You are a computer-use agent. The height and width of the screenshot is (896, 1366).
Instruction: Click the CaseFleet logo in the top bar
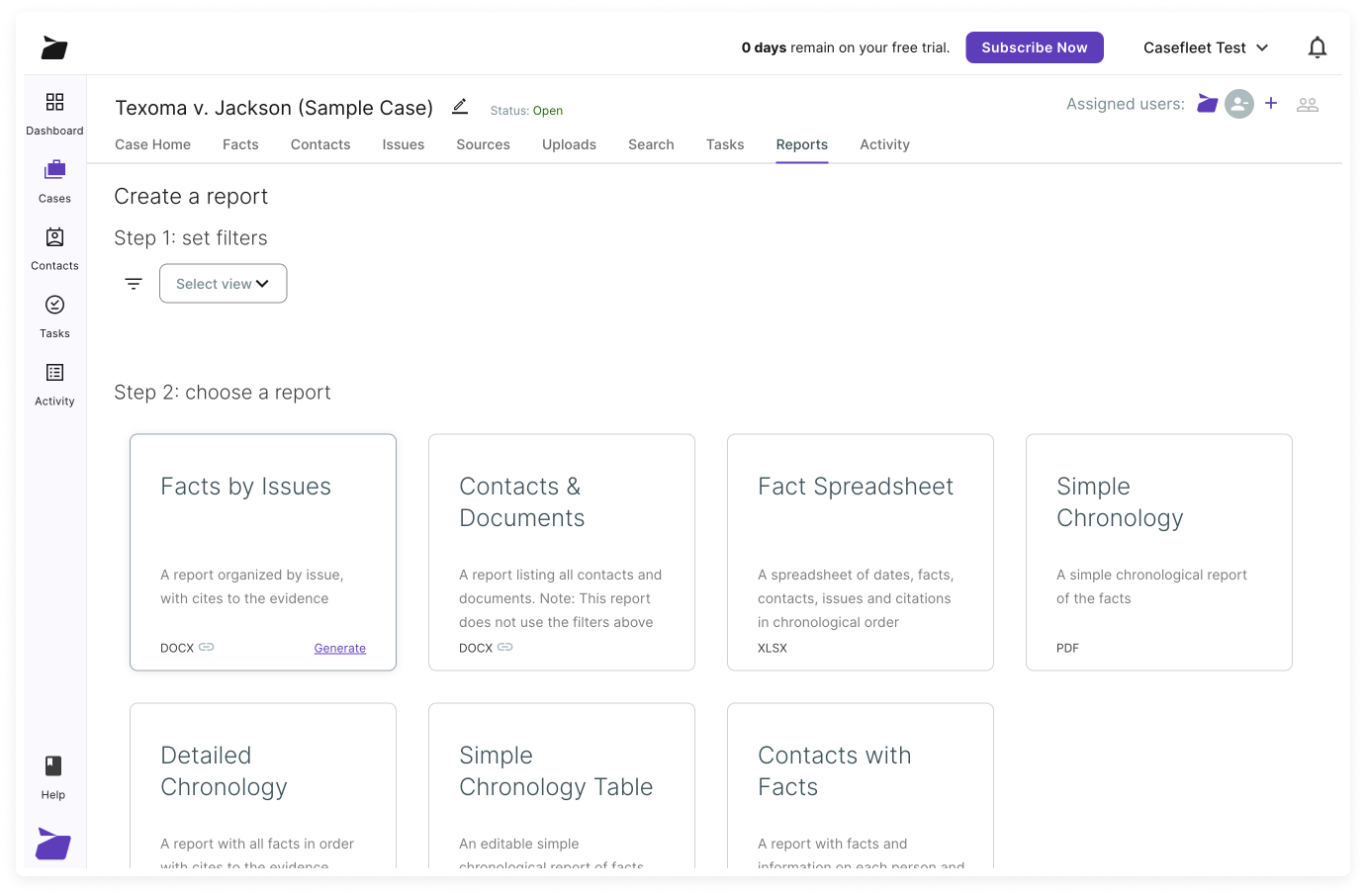coord(53,46)
